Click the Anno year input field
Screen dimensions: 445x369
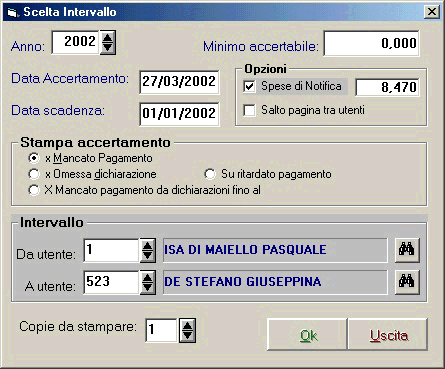(76, 42)
